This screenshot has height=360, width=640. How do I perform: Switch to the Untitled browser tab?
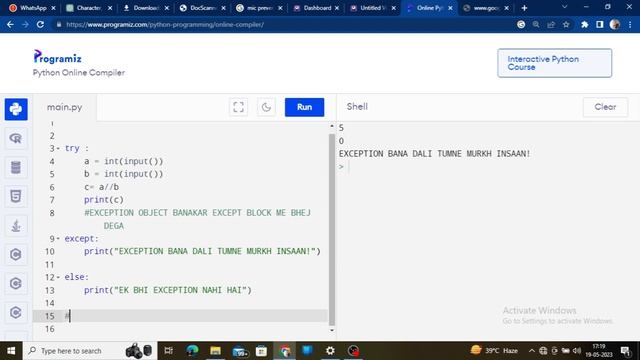coord(373,8)
